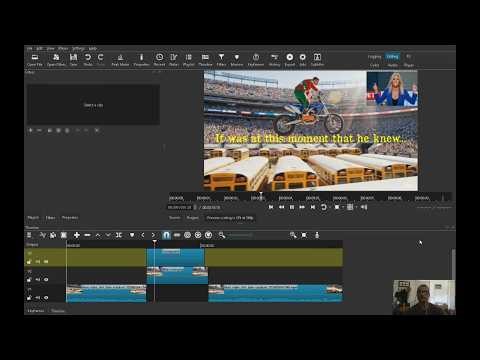Toggle timeline snapping magnet
This screenshot has height=360, width=480.
[166, 235]
